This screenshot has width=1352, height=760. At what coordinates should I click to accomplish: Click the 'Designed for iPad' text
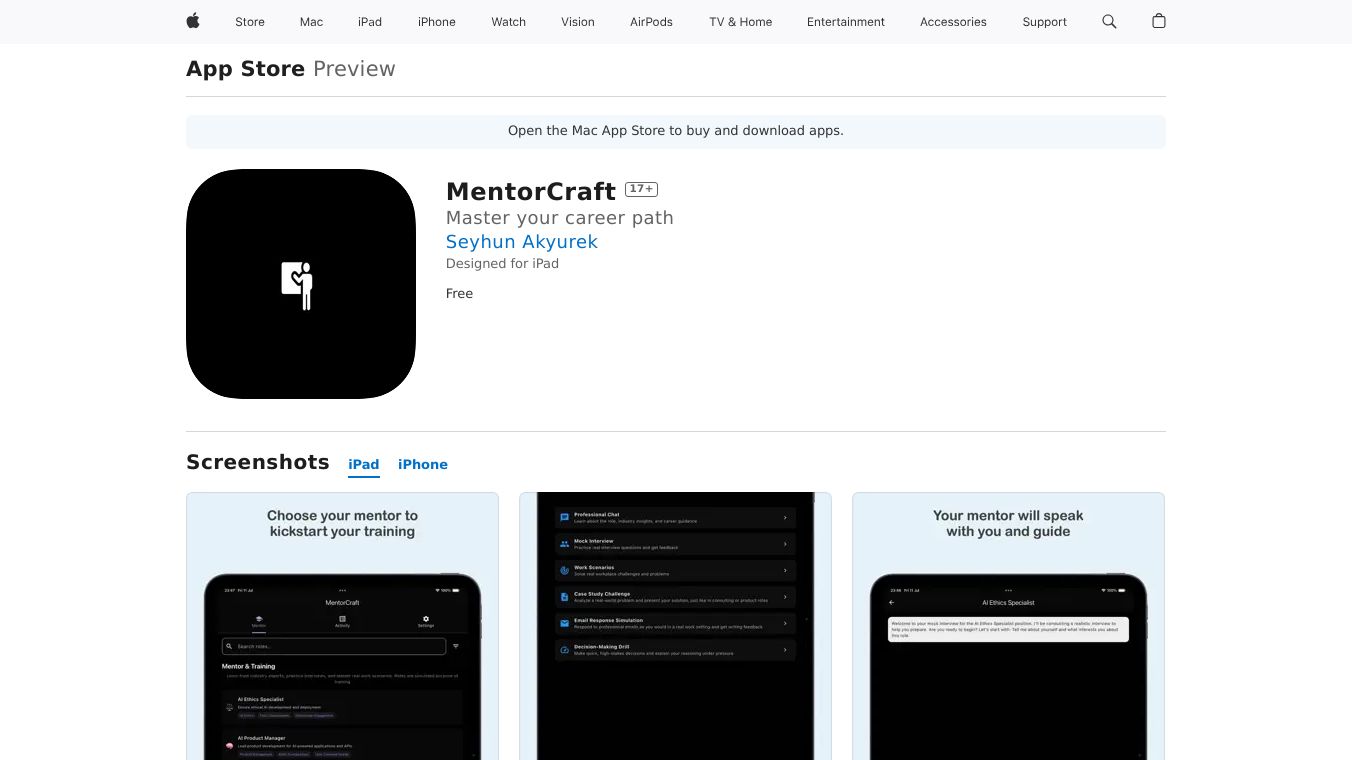tap(502, 264)
